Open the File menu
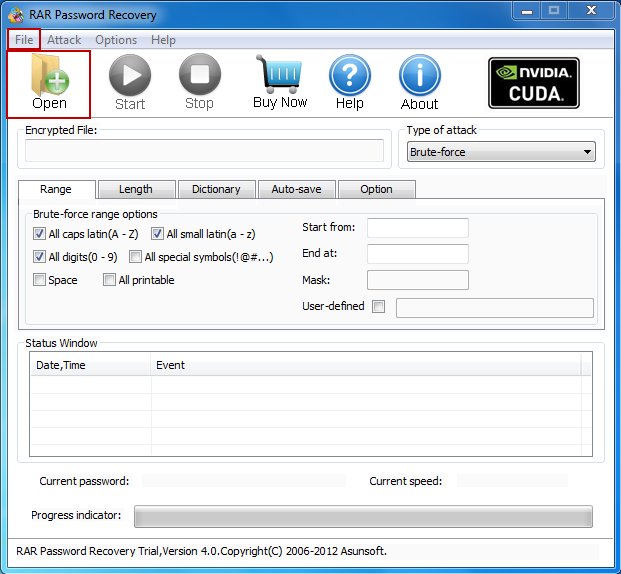621x574 pixels. point(24,40)
